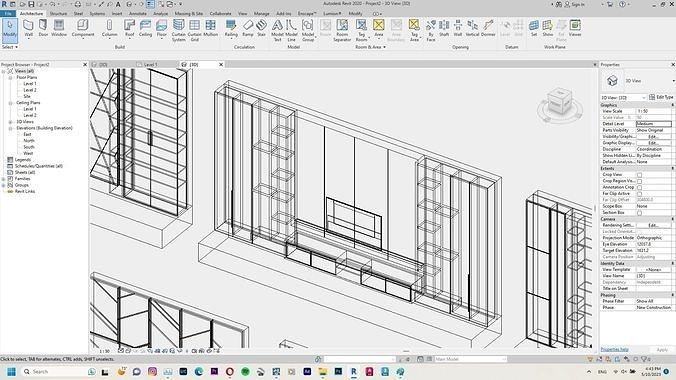Select the Vertical opening tool
Image resolution: width=676 pixels, height=380 pixels.
[x=473, y=28]
